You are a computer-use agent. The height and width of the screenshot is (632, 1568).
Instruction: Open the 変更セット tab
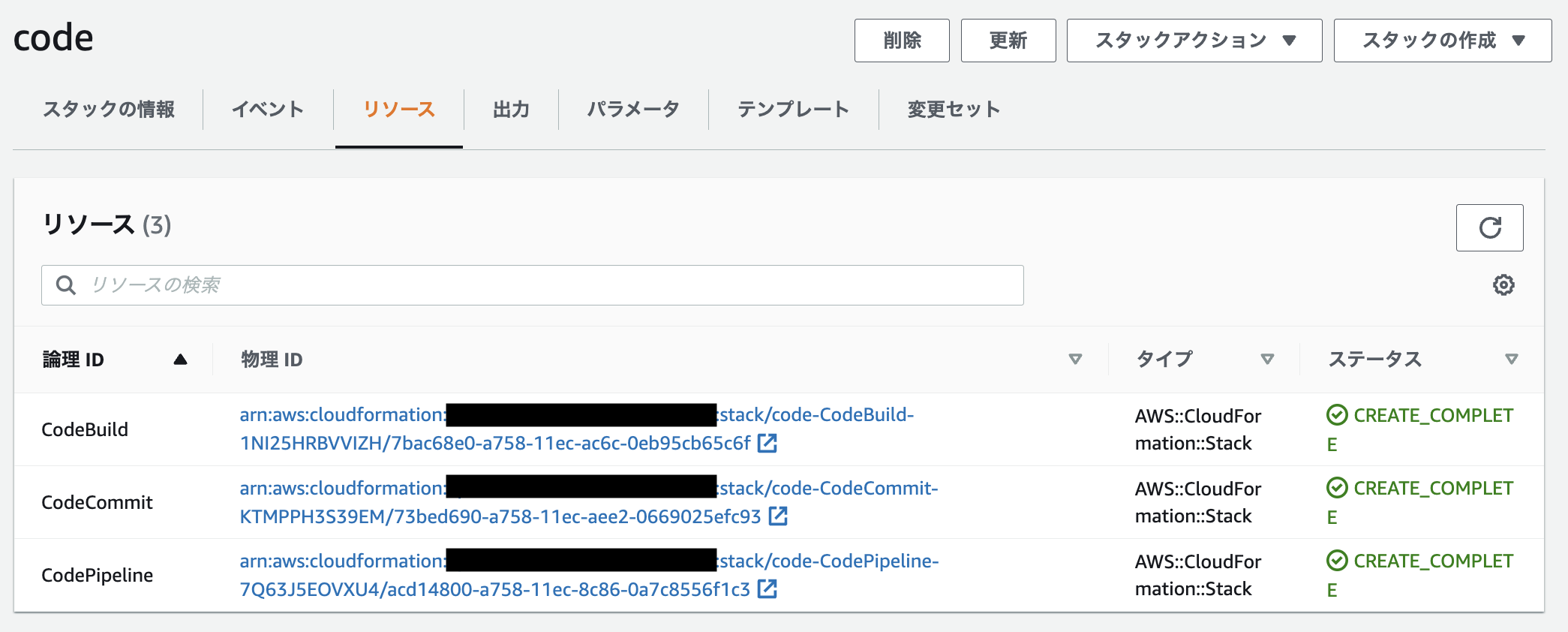tap(954, 110)
